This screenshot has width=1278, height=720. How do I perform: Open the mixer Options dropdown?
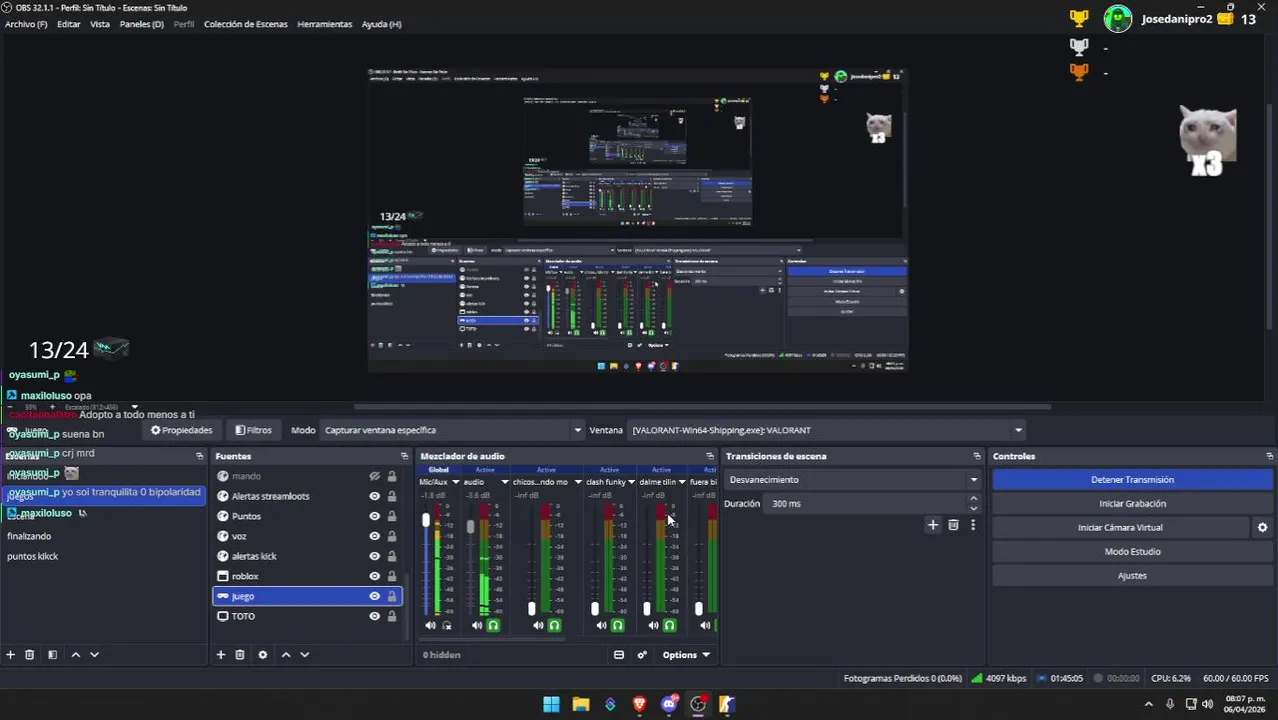coord(686,655)
